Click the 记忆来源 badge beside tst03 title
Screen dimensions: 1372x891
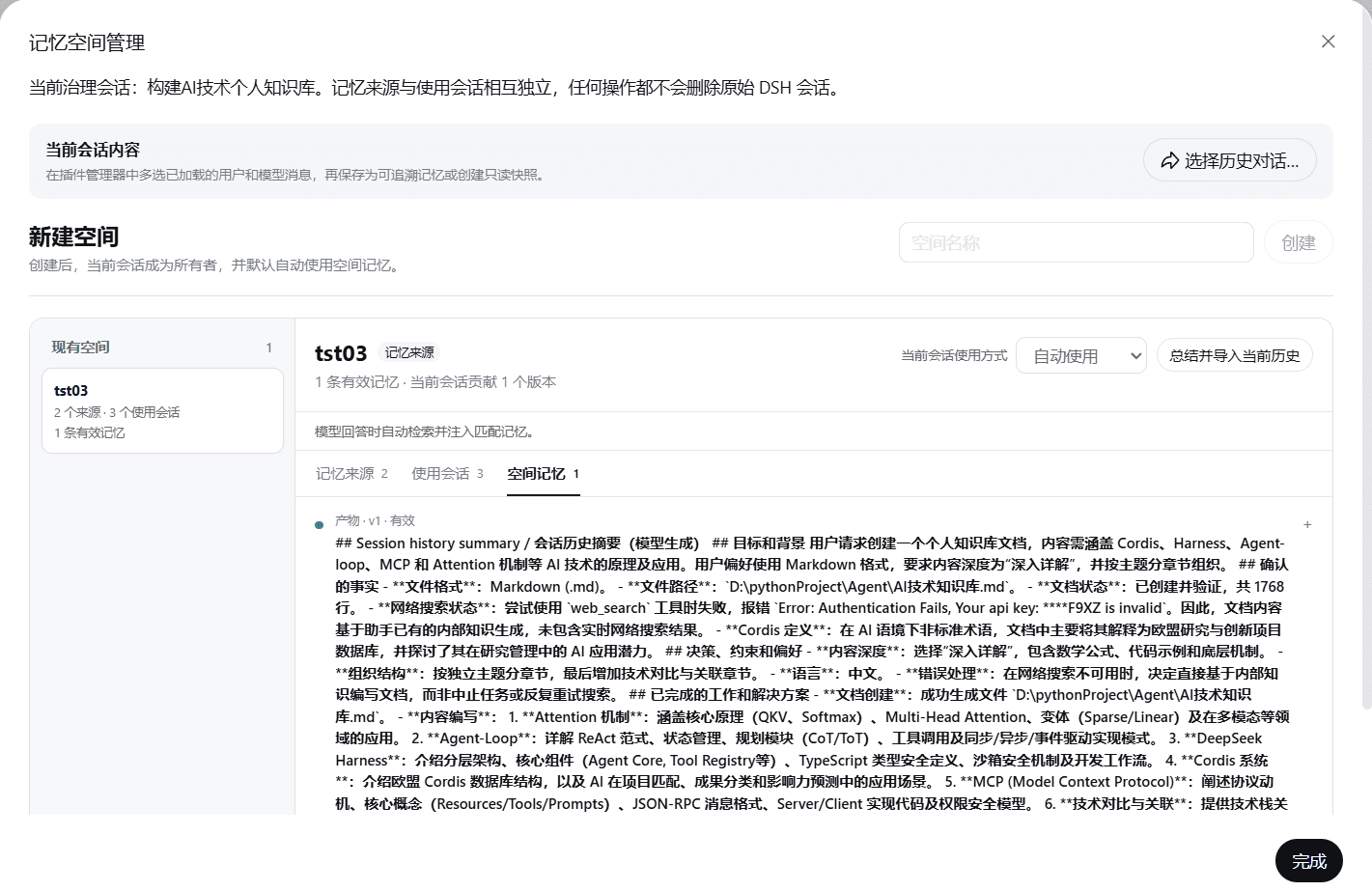[x=409, y=352]
